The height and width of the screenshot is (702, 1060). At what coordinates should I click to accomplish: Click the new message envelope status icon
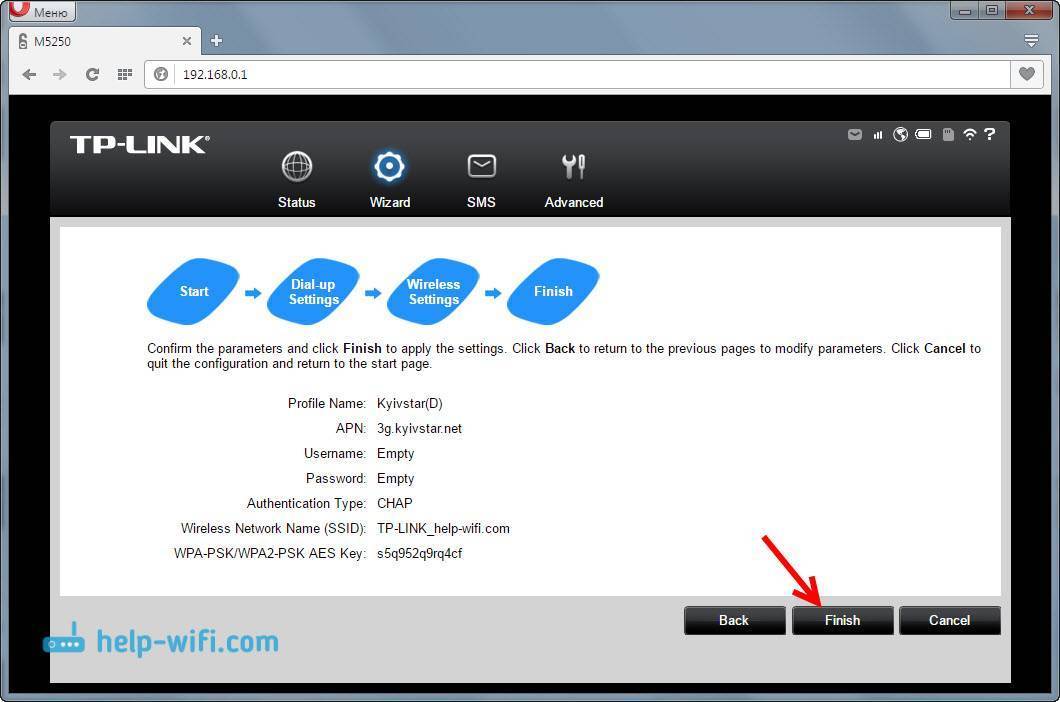point(854,135)
